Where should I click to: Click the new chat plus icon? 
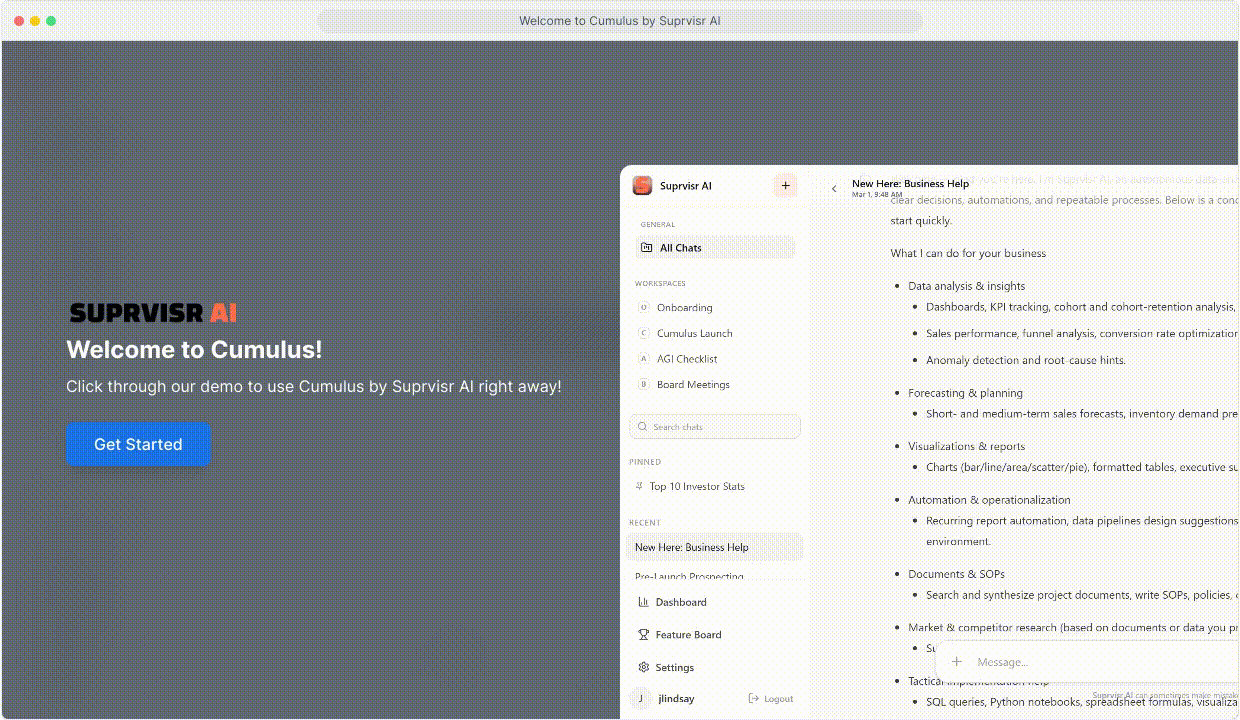(x=785, y=186)
